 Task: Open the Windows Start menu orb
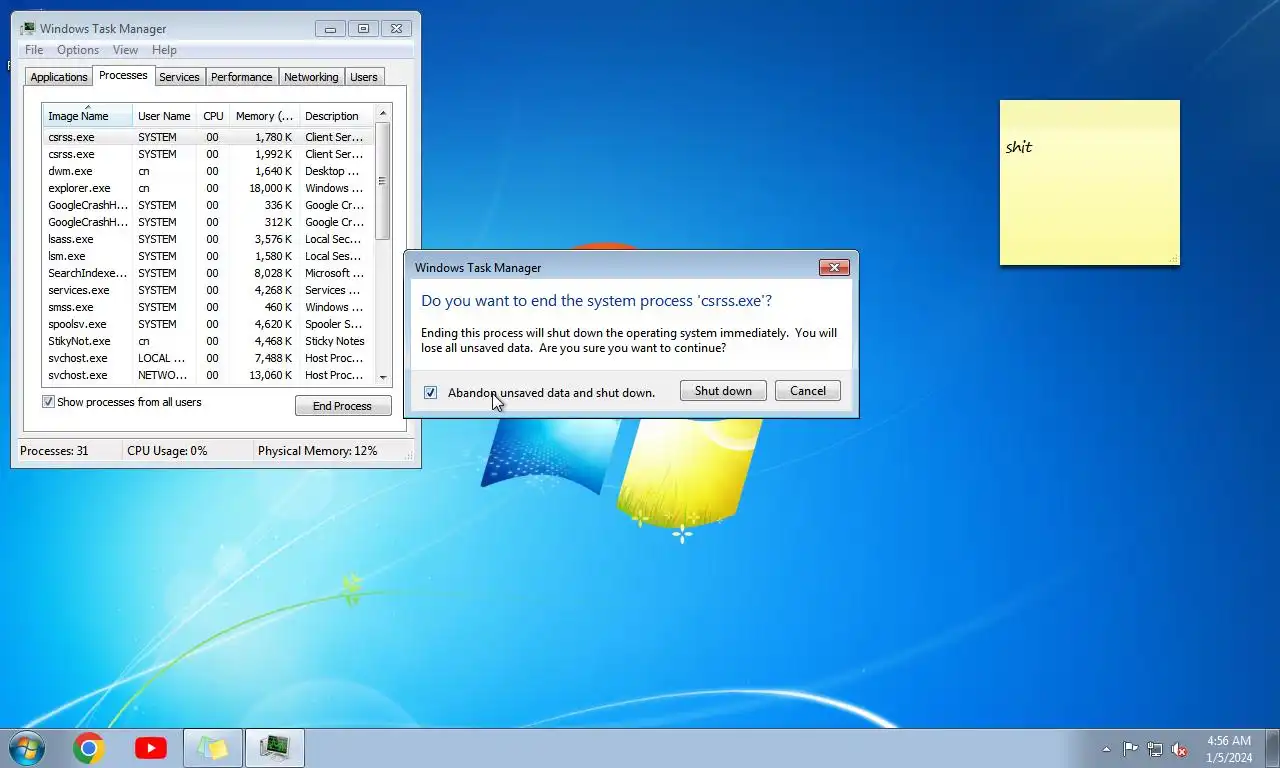click(27, 748)
